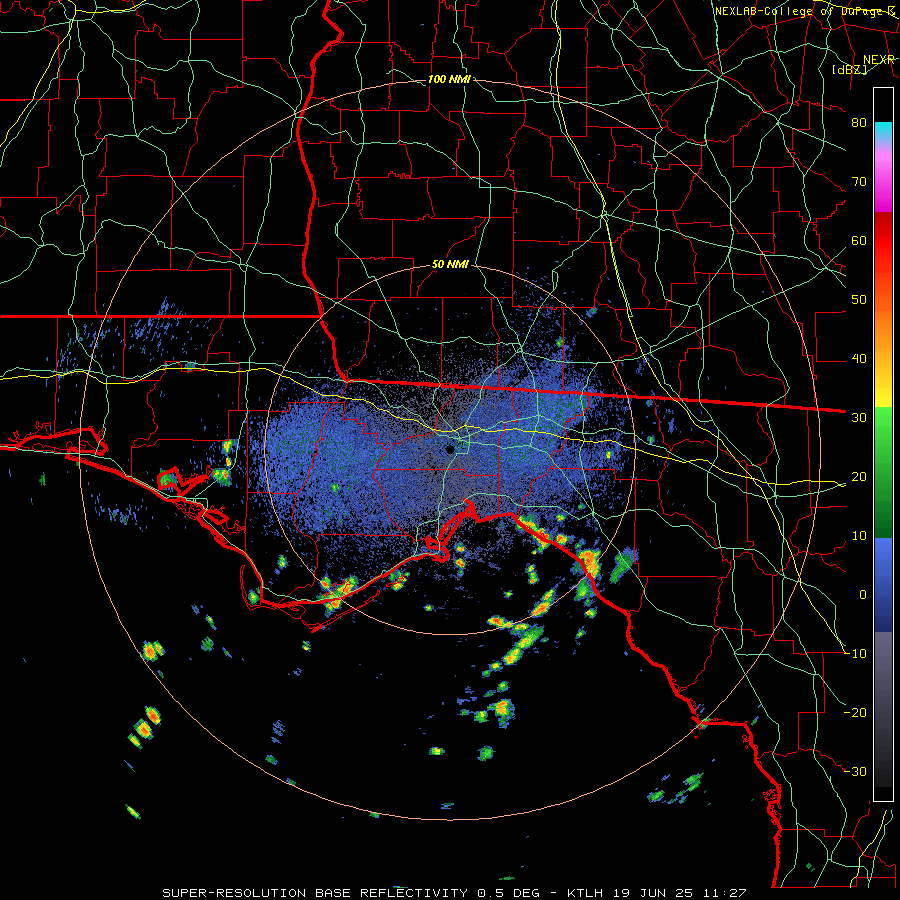Click the 70 value on the dBZ scale

(x=859, y=182)
